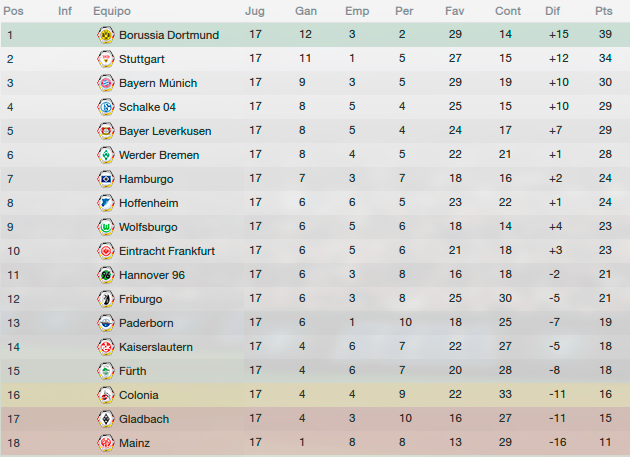This screenshot has height=457, width=630.
Task: Click the Fav goals column header
Action: click(454, 11)
